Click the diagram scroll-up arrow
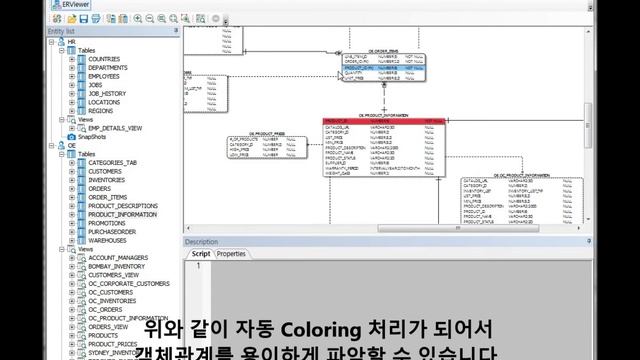The image size is (640, 360). coord(588,31)
